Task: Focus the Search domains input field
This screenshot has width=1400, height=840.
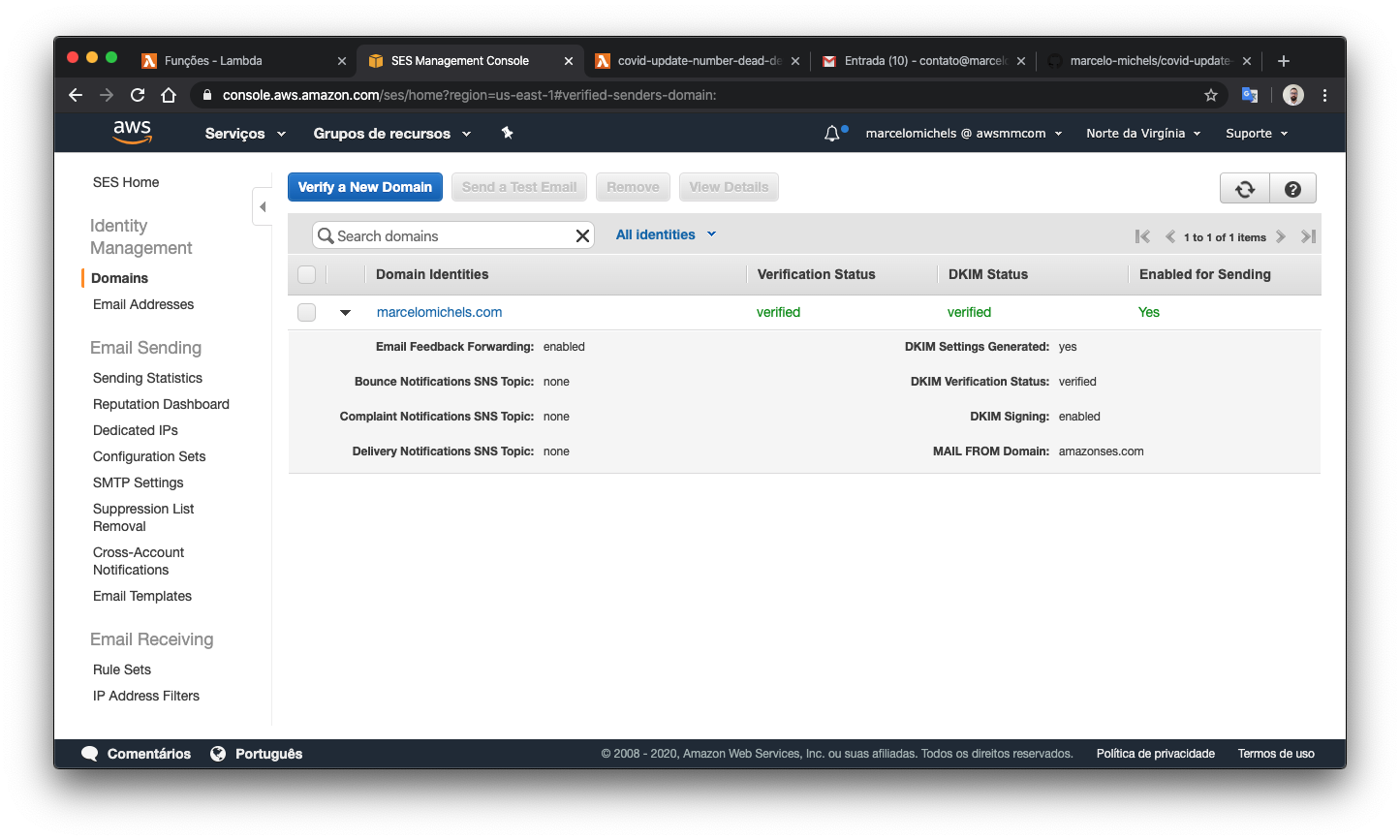Action: pos(453,235)
